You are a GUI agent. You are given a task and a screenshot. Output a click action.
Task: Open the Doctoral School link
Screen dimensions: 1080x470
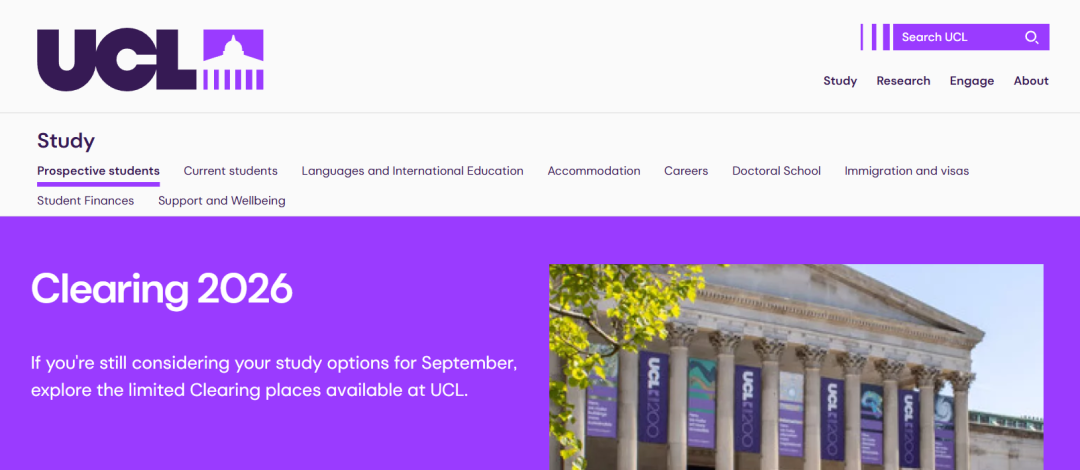click(776, 171)
